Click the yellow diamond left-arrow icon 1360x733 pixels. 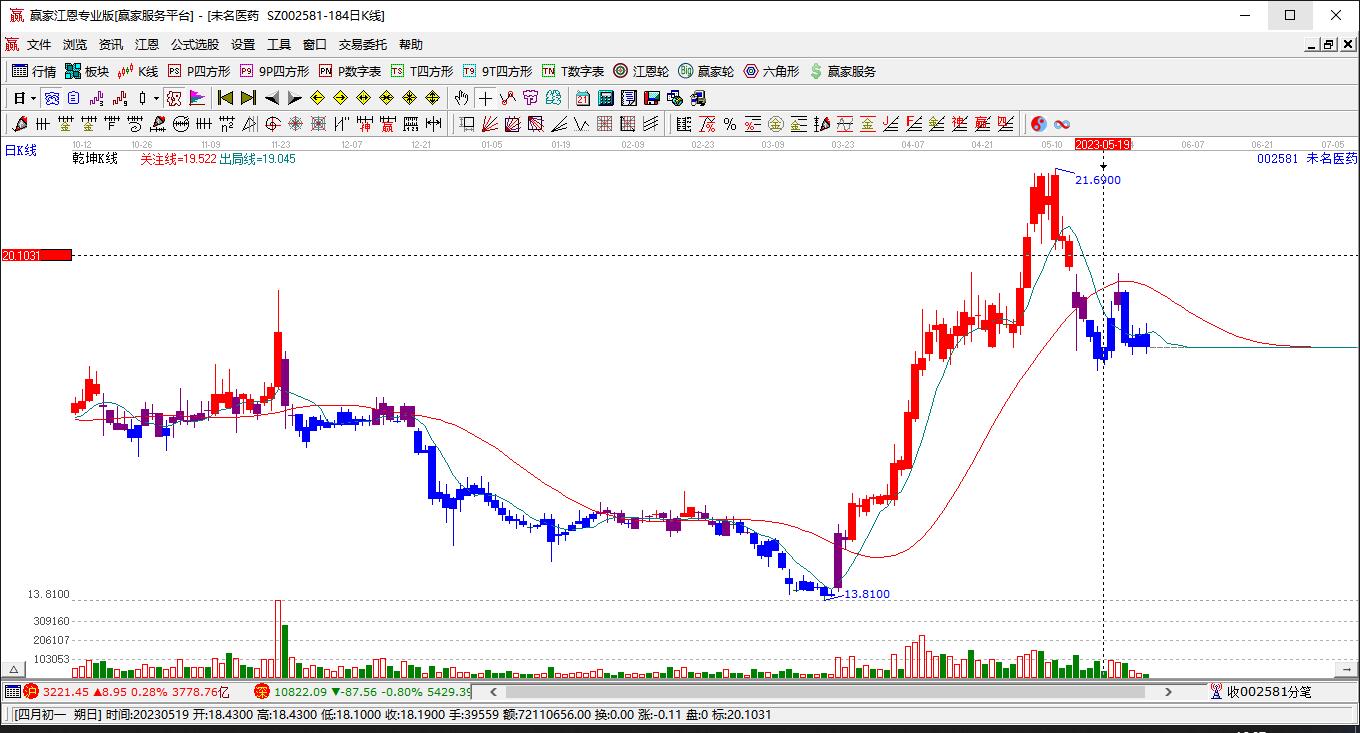317,98
